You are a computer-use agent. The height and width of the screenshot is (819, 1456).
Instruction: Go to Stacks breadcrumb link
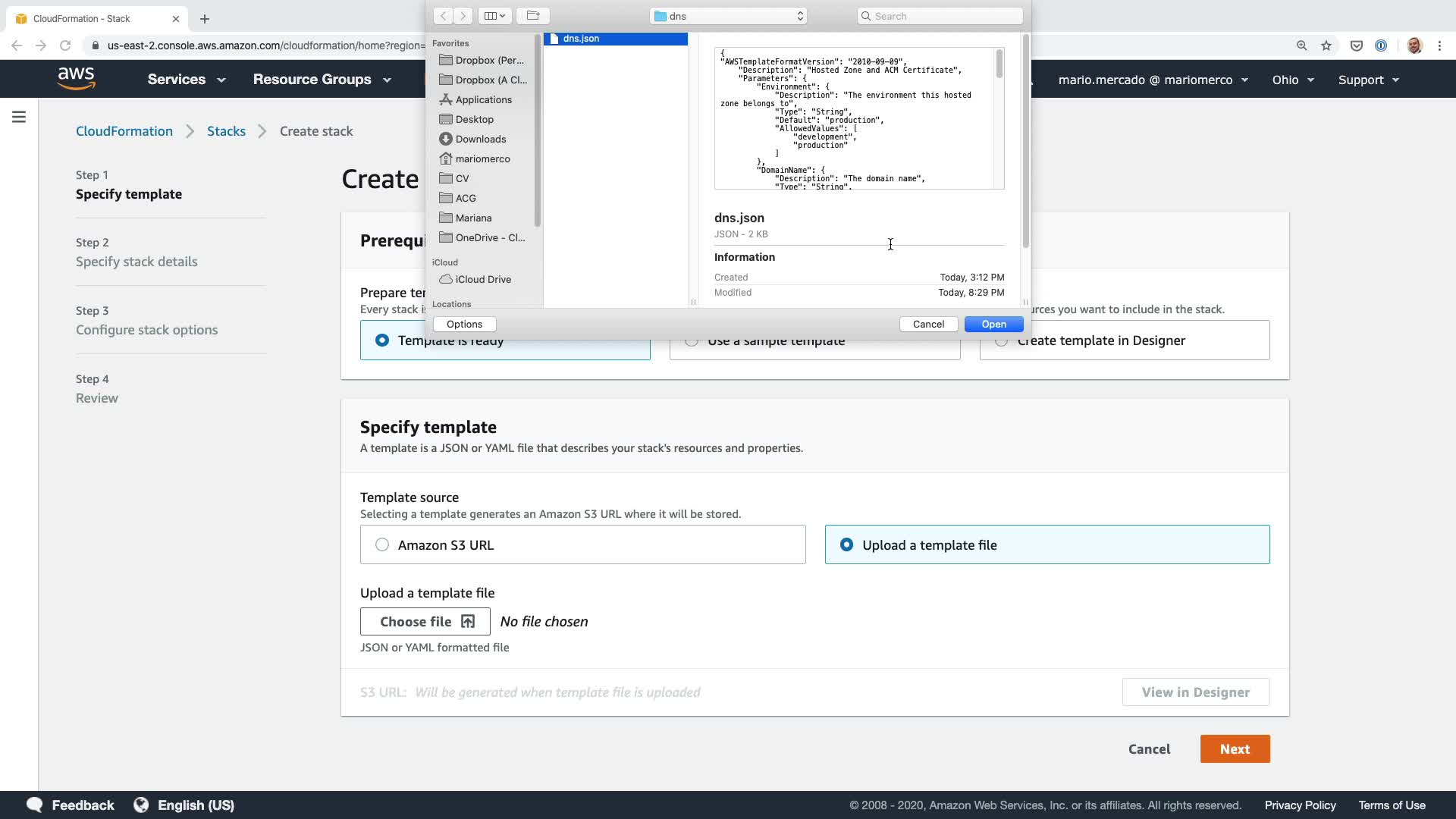[x=226, y=131]
